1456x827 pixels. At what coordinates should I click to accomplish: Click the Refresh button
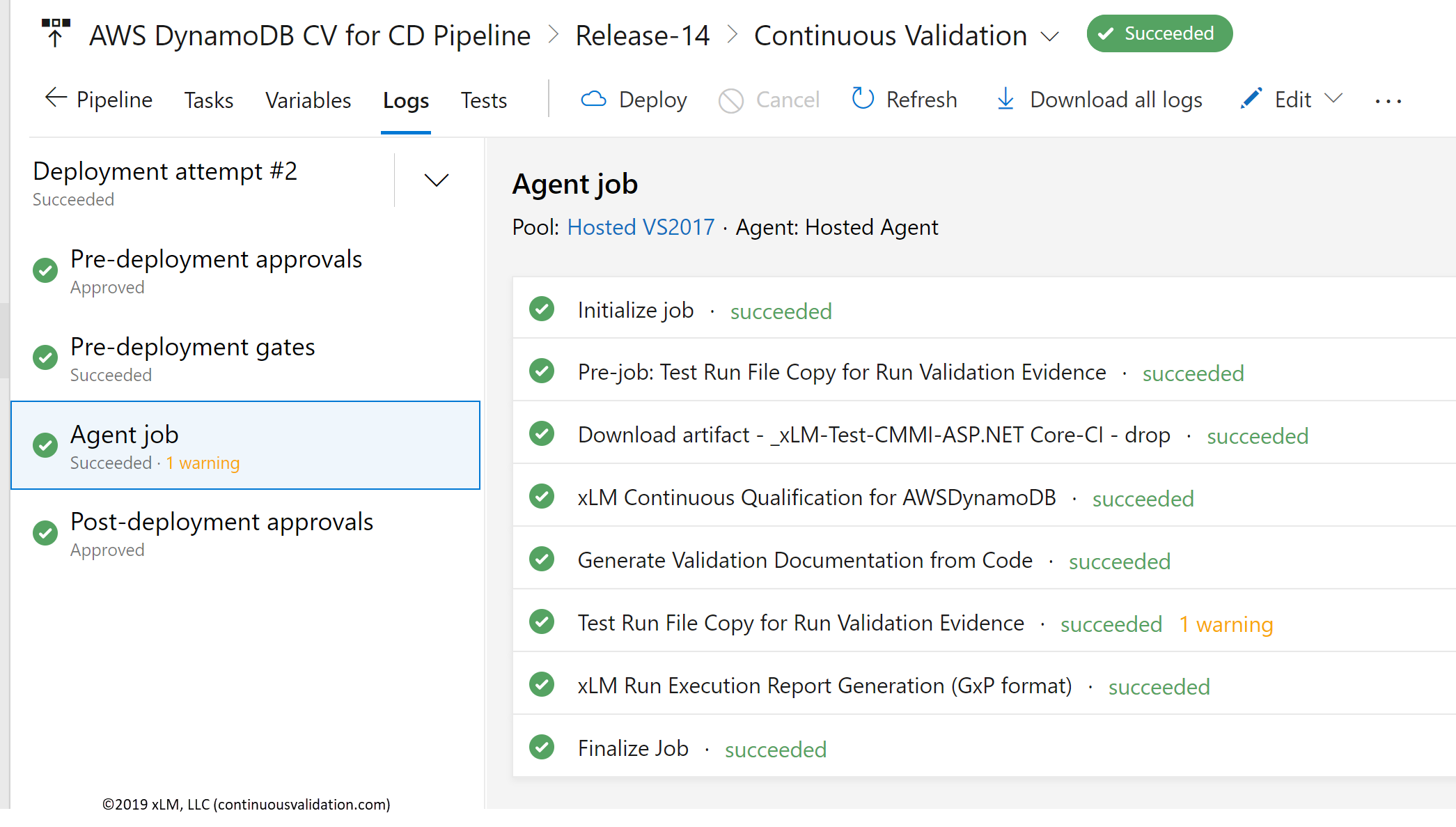coord(905,99)
